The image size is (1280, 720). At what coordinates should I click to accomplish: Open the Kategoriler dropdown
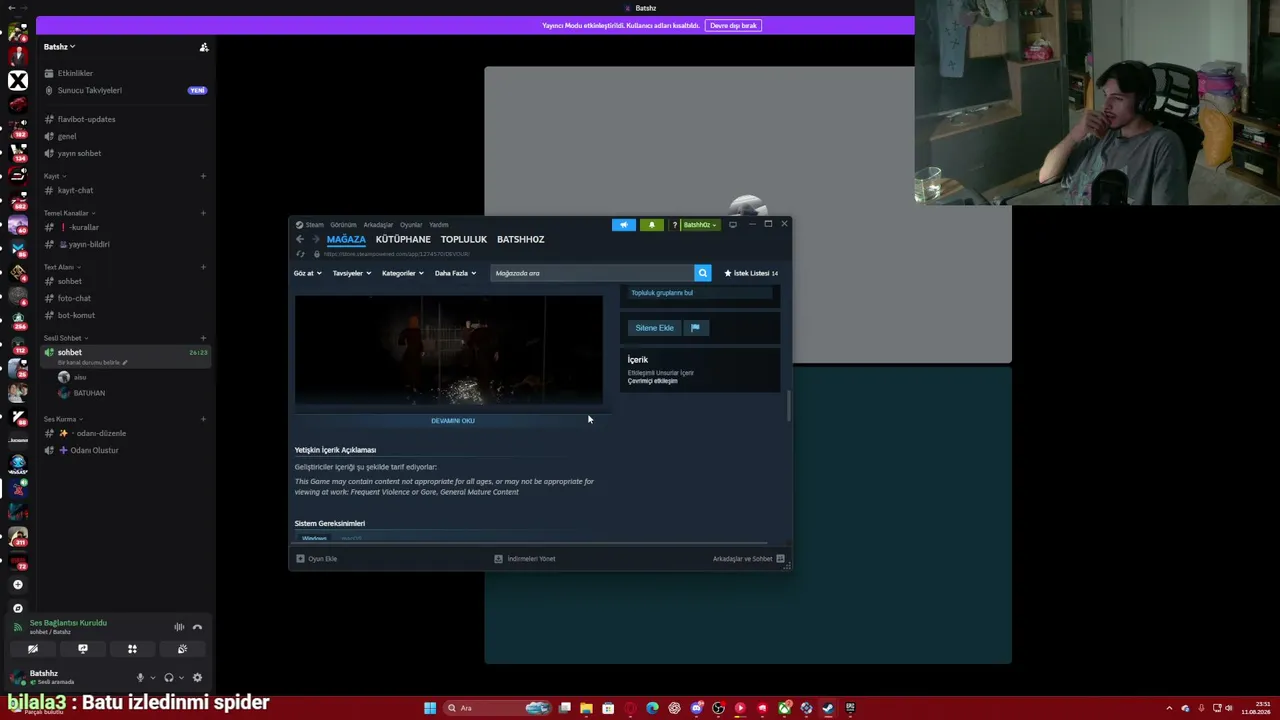tap(403, 273)
